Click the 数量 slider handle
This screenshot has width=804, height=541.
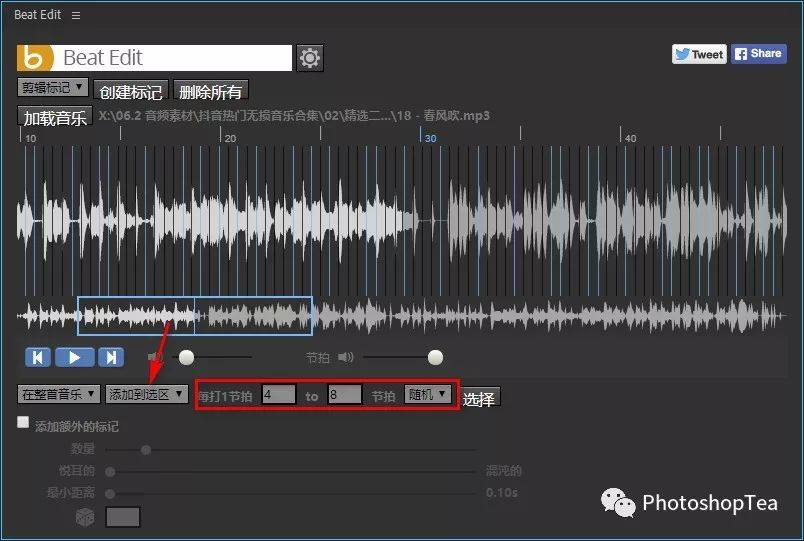point(146,450)
